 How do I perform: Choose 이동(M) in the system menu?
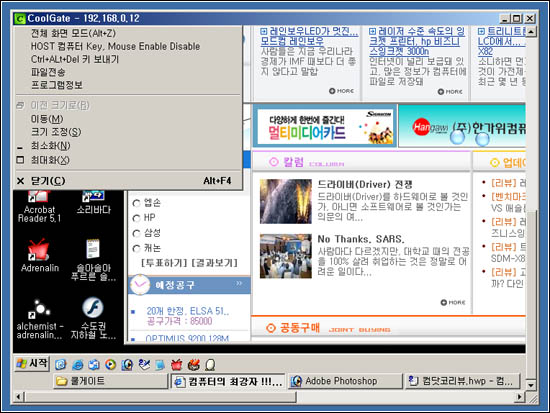click(x=128, y=119)
